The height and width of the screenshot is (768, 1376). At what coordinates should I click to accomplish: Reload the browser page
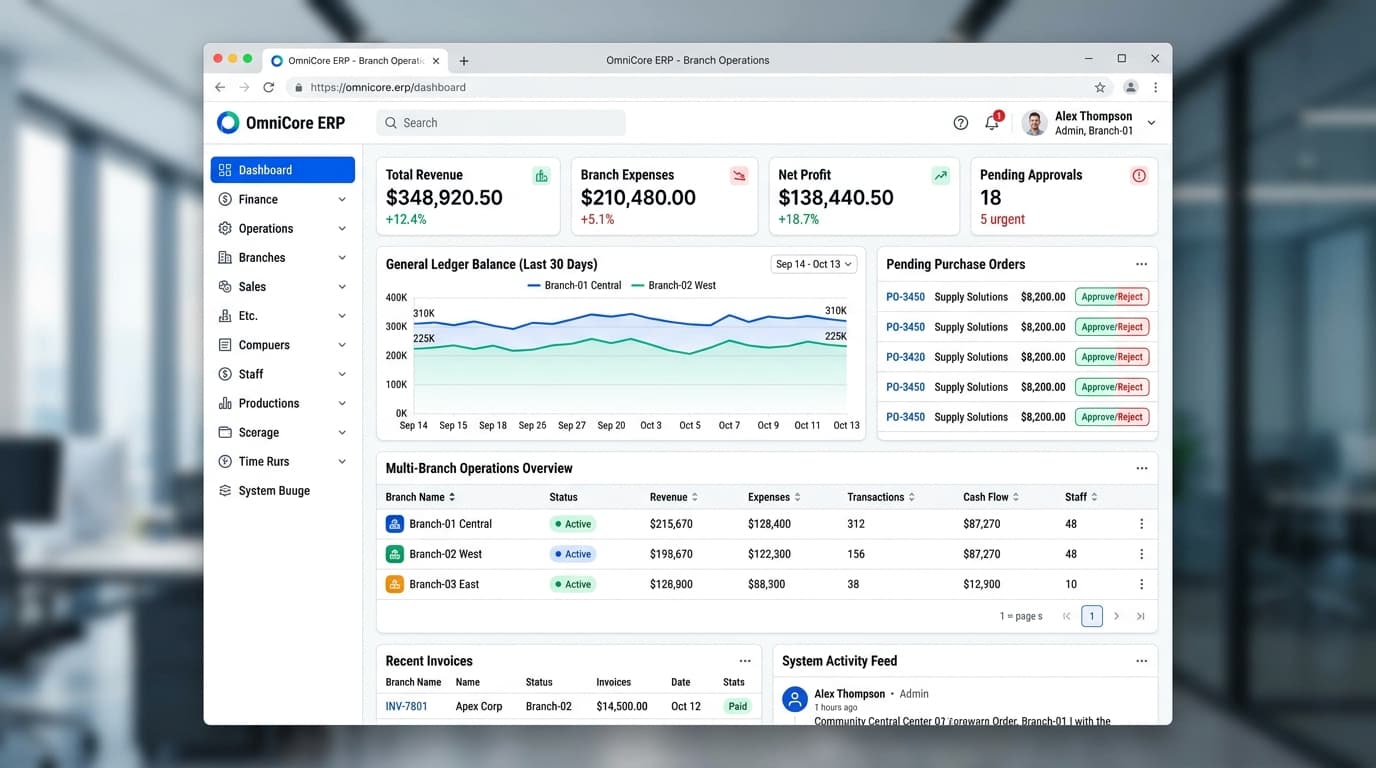pyautogui.click(x=268, y=87)
